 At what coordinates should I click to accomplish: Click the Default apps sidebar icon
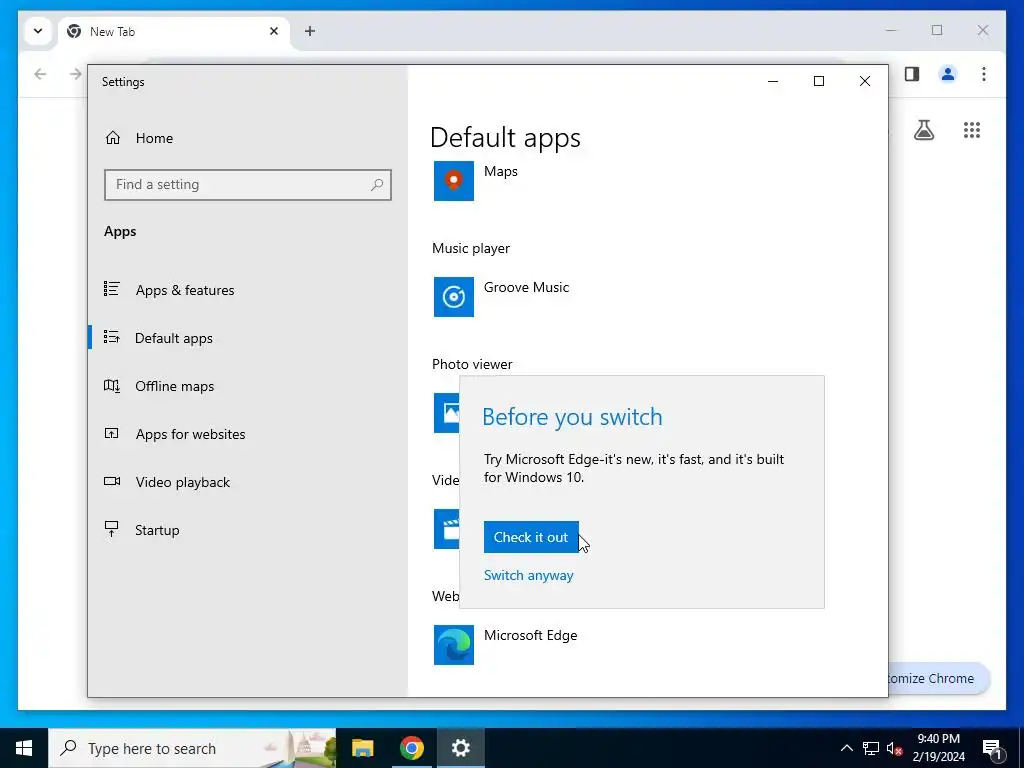pos(112,337)
